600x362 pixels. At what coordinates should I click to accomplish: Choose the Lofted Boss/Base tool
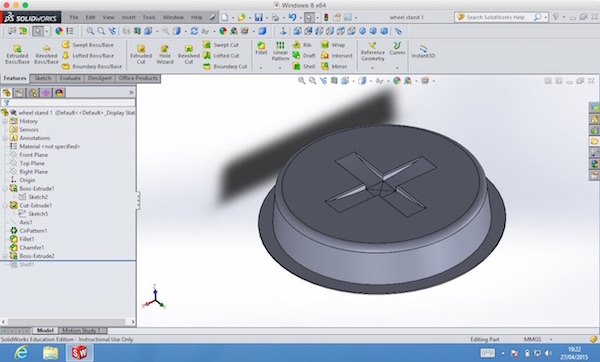click(x=88, y=55)
